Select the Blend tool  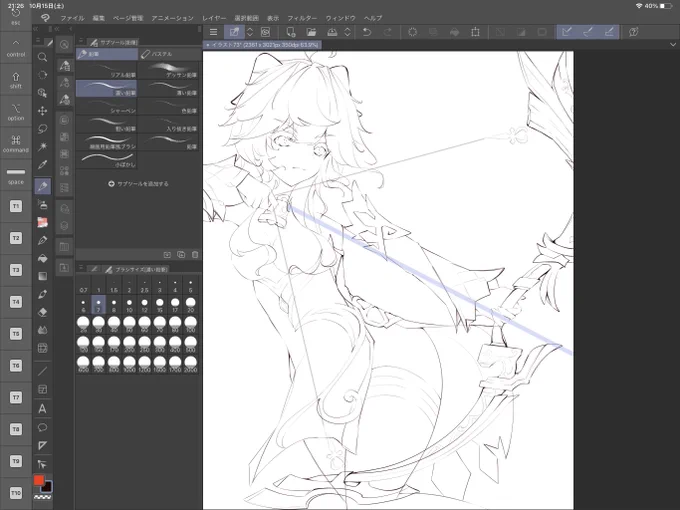coord(42,330)
